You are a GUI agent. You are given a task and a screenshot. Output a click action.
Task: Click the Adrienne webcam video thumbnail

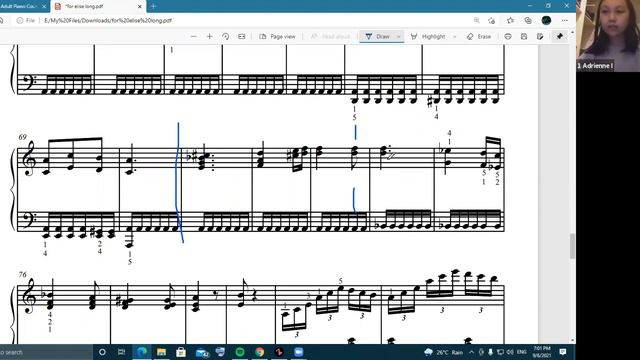(608, 36)
